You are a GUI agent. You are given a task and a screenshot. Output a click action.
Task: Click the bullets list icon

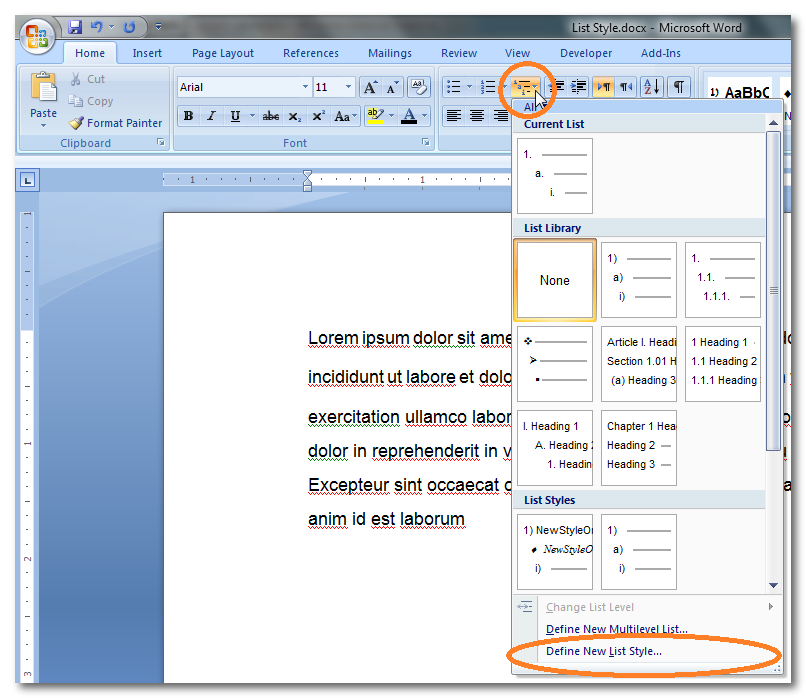click(x=453, y=87)
